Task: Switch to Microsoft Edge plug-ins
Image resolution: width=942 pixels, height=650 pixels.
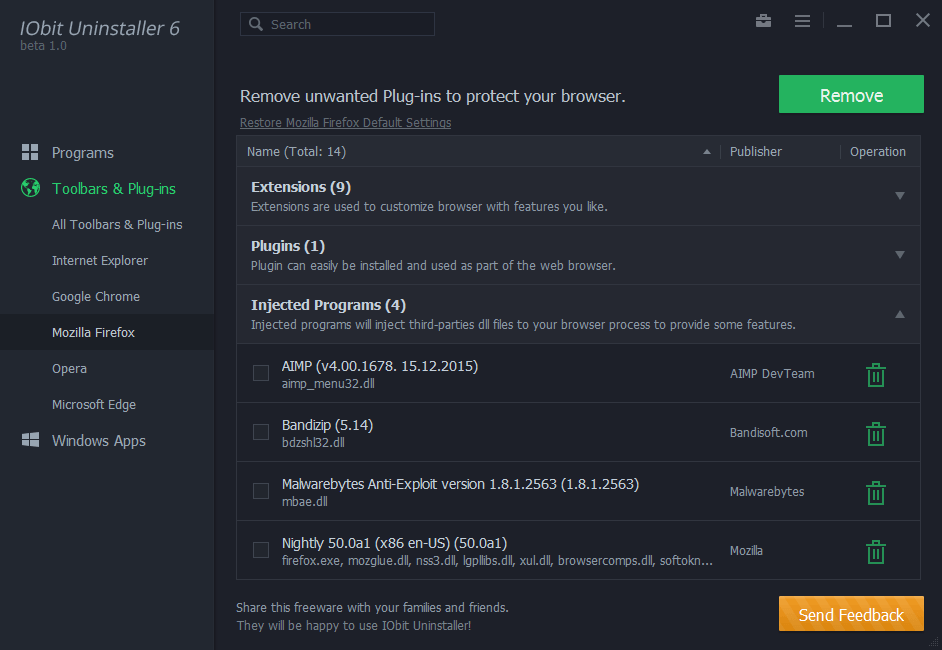Action: (94, 405)
